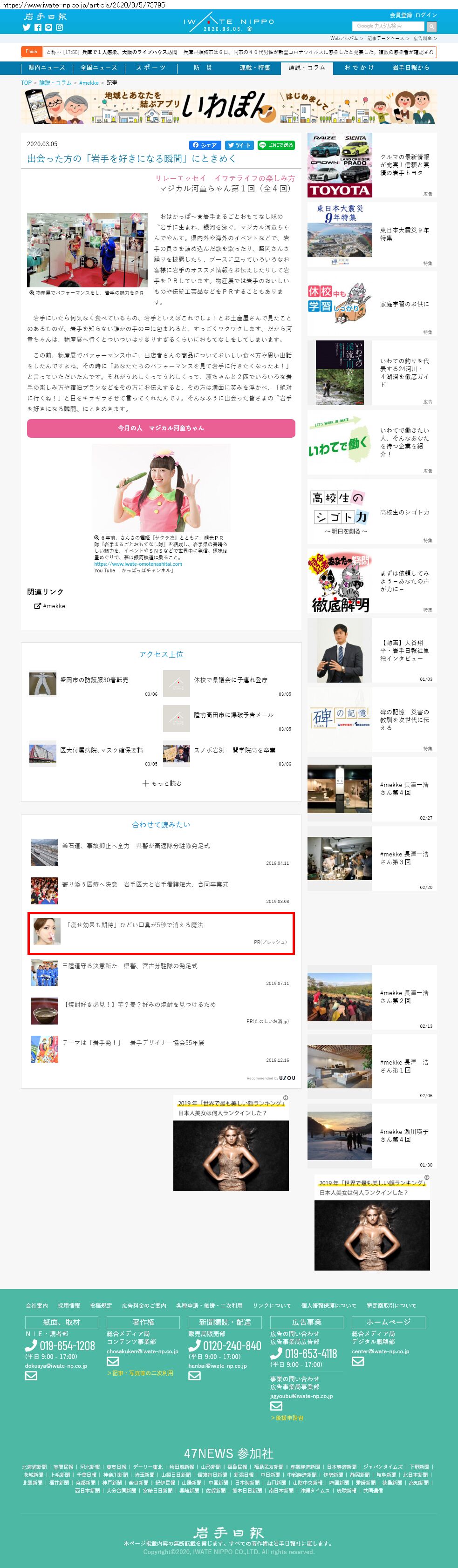The image size is (458, 1568).
Task: Select the 論説・コラム navigation tab
Action: tap(307, 68)
